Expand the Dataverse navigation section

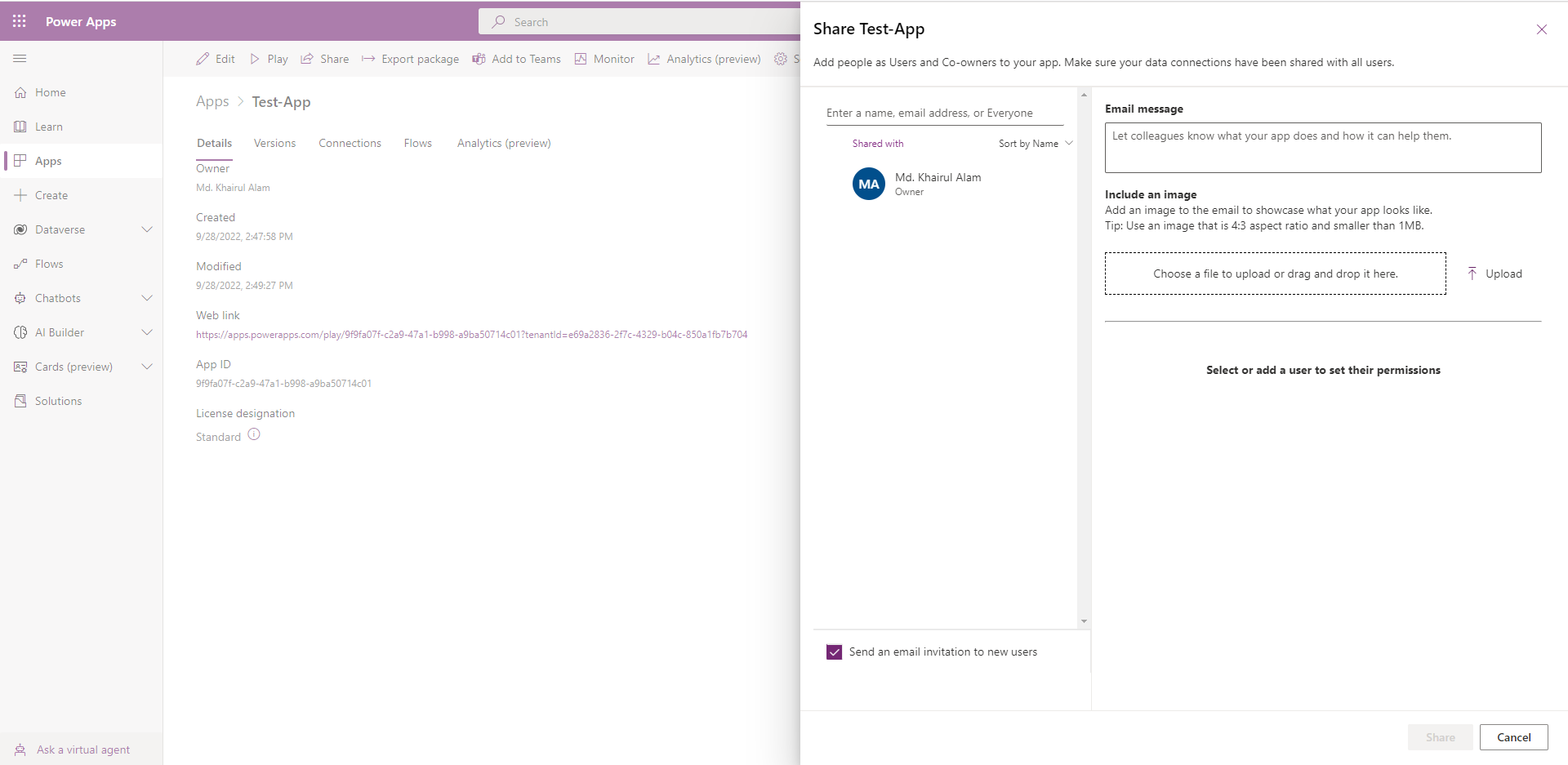pyautogui.click(x=147, y=229)
